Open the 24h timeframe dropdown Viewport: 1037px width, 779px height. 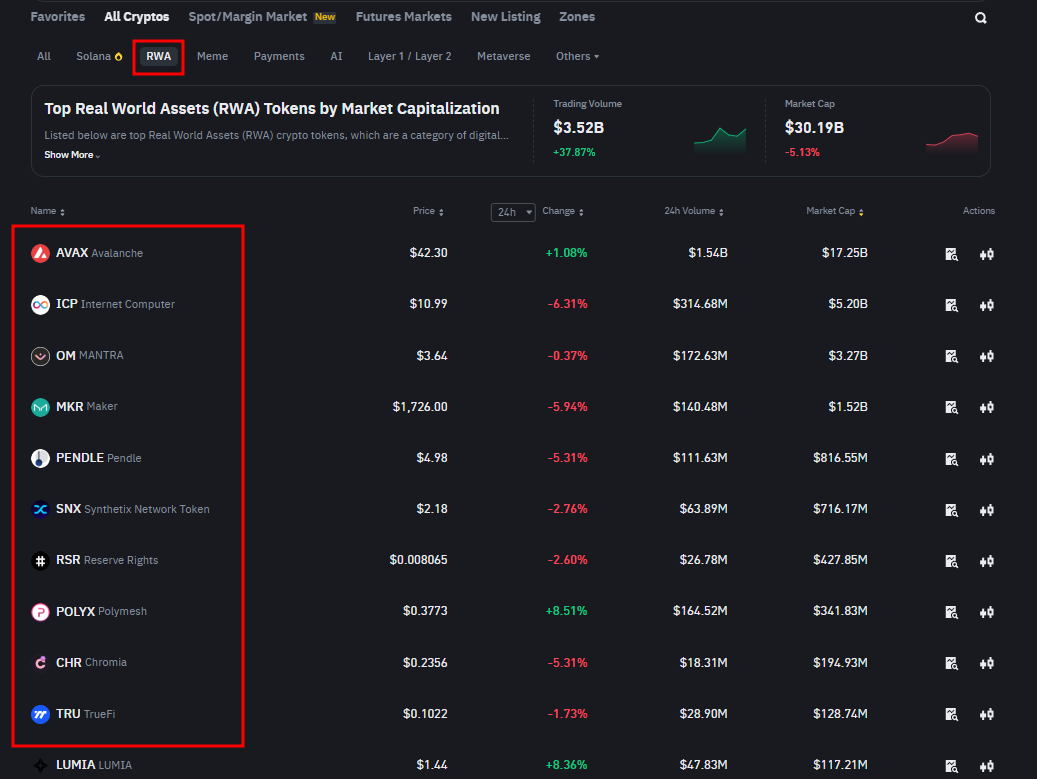[x=513, y=212]
